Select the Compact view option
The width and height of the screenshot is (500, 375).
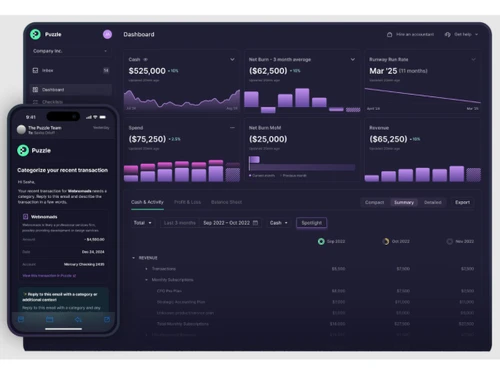coord(374,202)
